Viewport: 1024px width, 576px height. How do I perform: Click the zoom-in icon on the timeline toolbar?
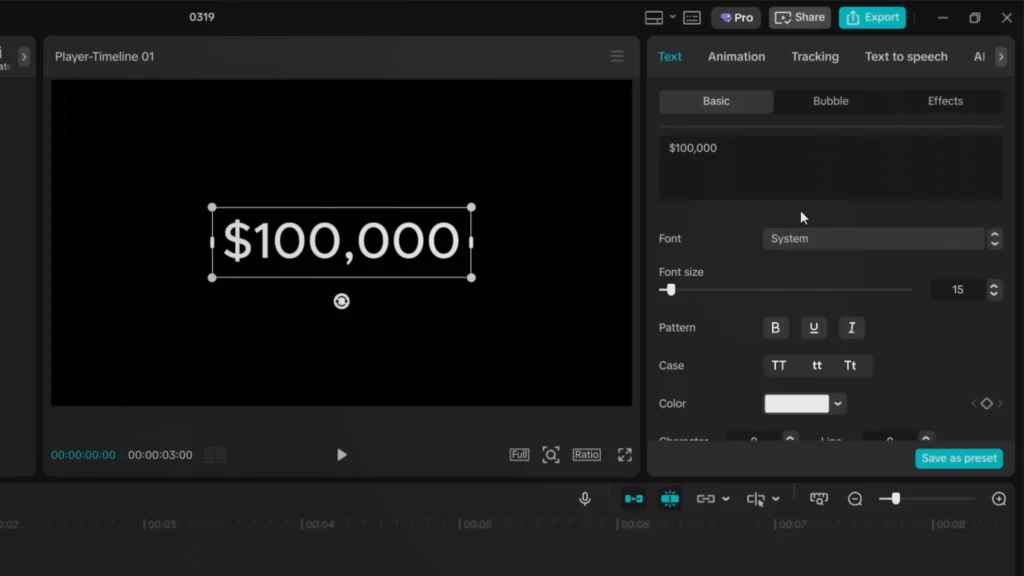point(997,498)
